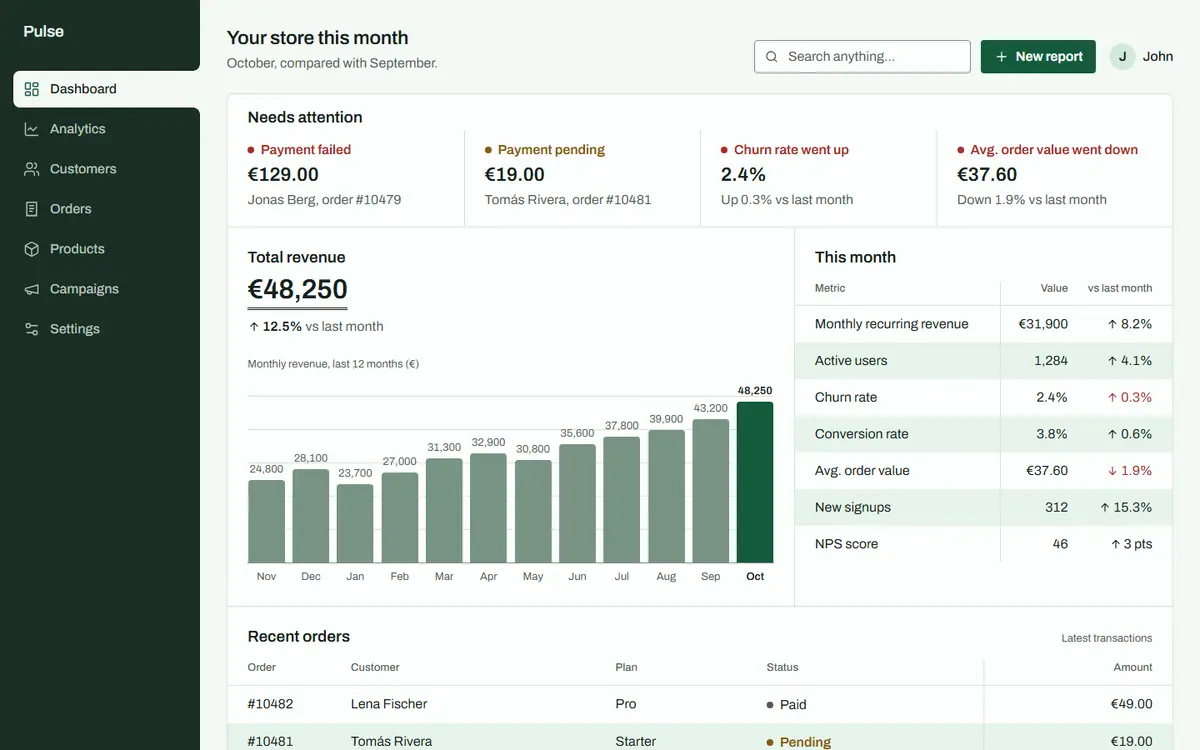The height and width of the screenshot is (750, 1200).
Task: Click the Dashboard grid icon in sidebar
Action: 32,89
